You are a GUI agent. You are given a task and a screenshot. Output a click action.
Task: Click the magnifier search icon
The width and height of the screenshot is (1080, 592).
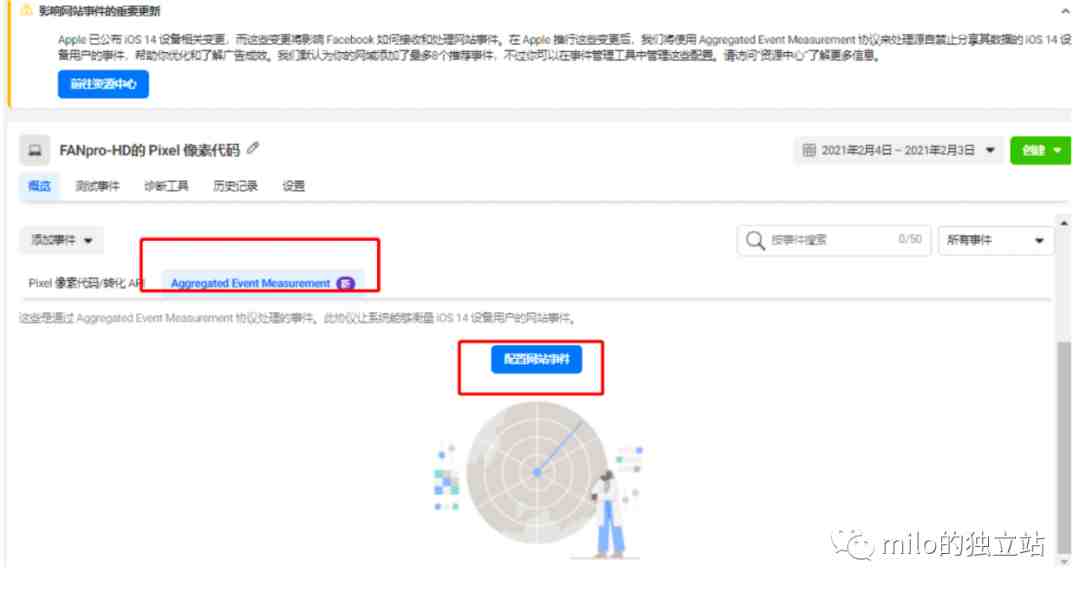tap(755, 241)
